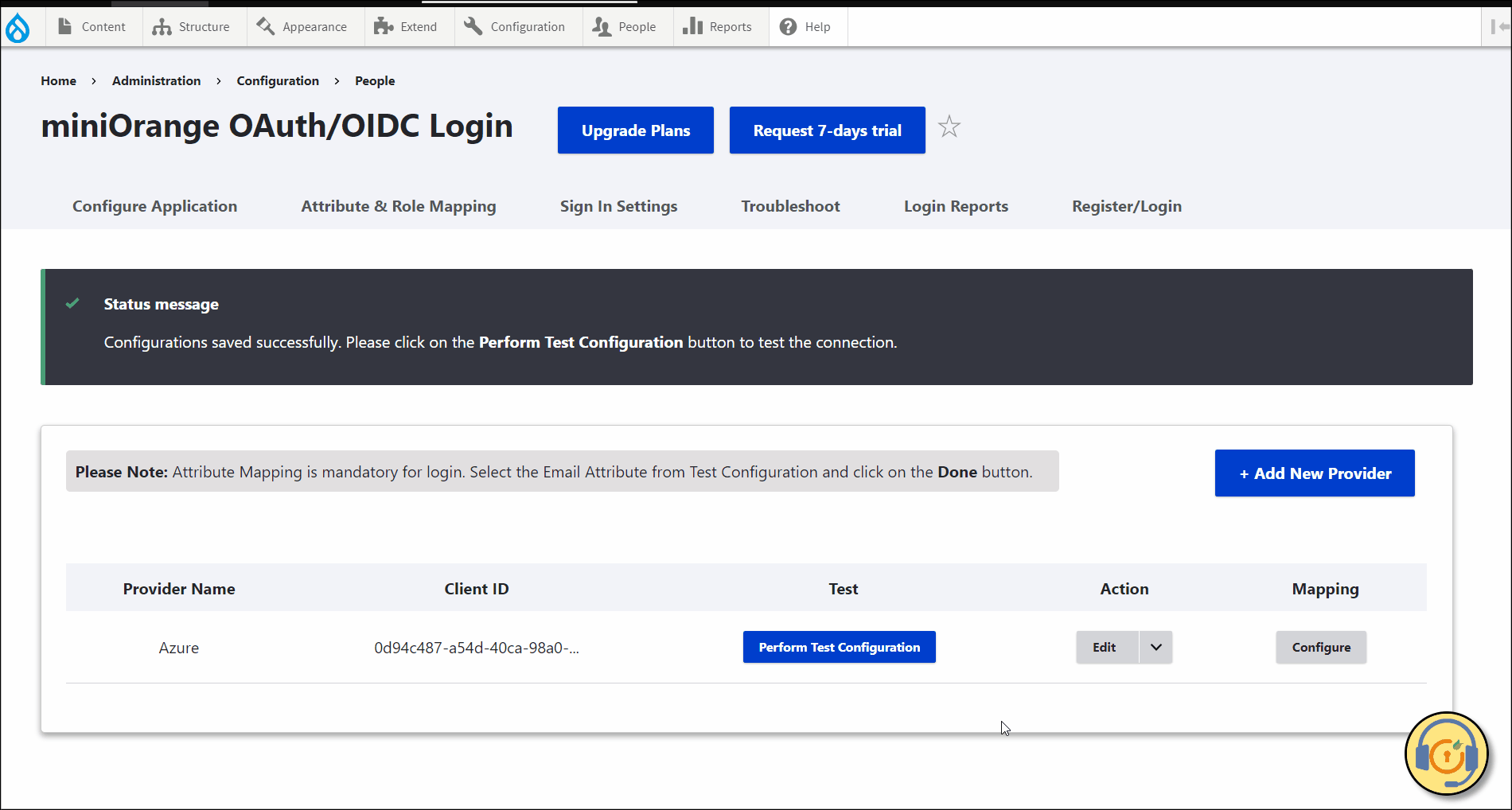Open the Troubleshoot tab
Screen dimensions: 1512x810
click(790, 206)
